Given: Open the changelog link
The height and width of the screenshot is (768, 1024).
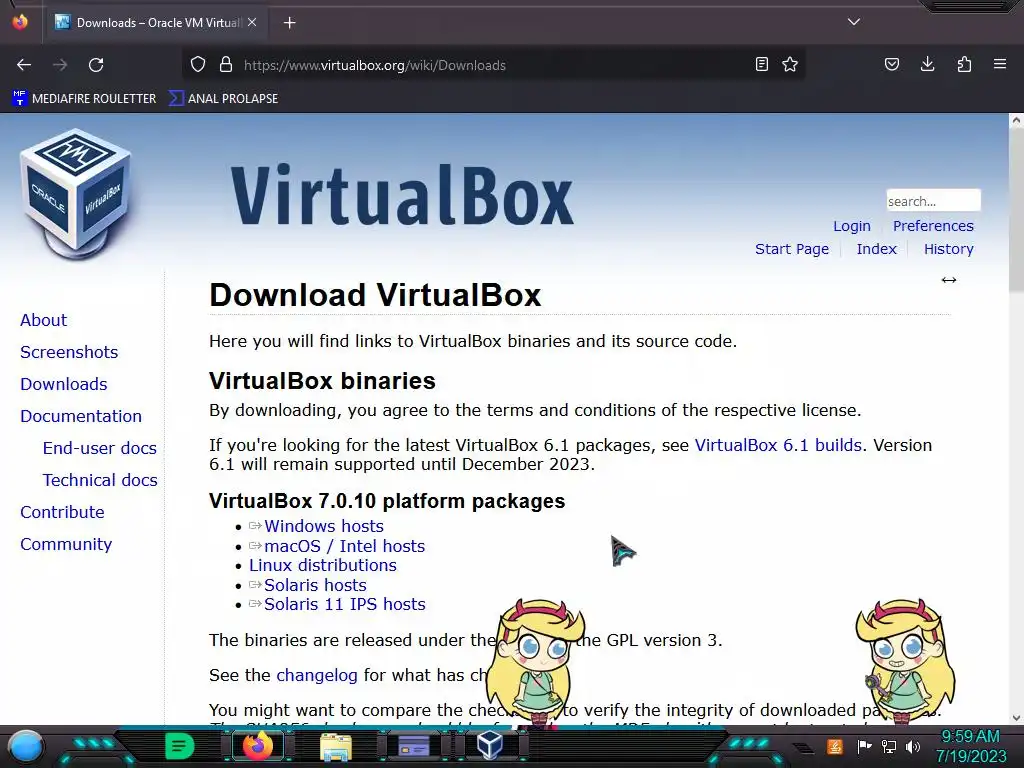Looking at the screenshot, I should pos(317,675).
